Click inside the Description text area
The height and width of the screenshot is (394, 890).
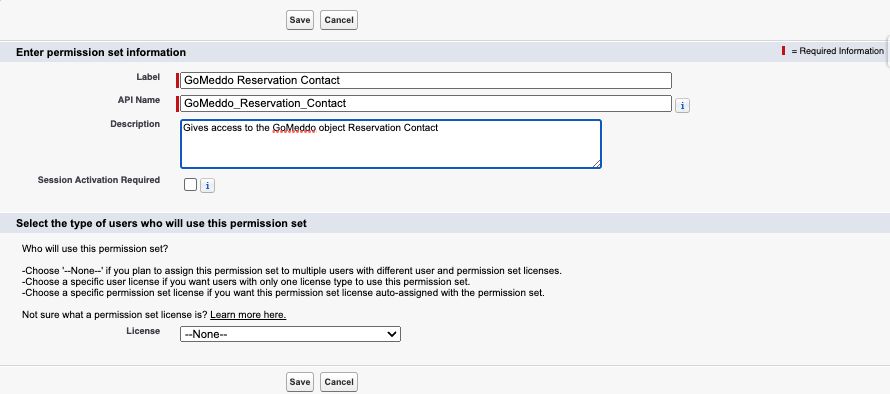coord(391,144)
